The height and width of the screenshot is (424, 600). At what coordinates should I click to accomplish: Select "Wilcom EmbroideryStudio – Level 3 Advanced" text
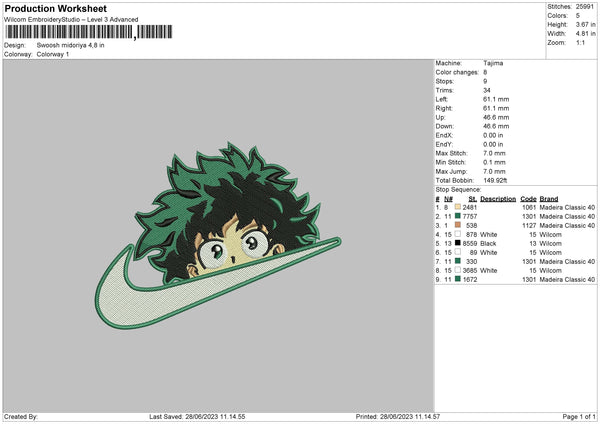[x=71, y=20]
